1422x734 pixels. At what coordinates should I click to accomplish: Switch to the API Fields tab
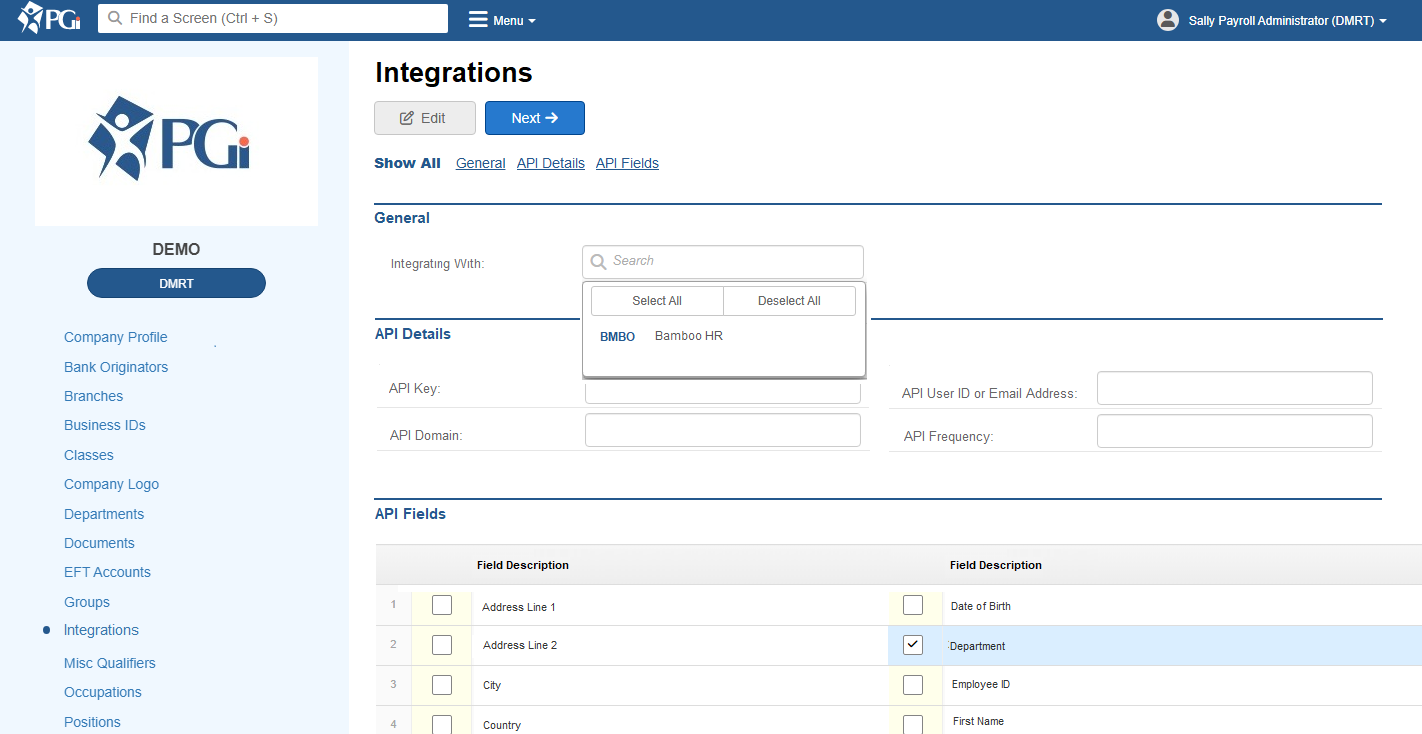tap(627, 164)
